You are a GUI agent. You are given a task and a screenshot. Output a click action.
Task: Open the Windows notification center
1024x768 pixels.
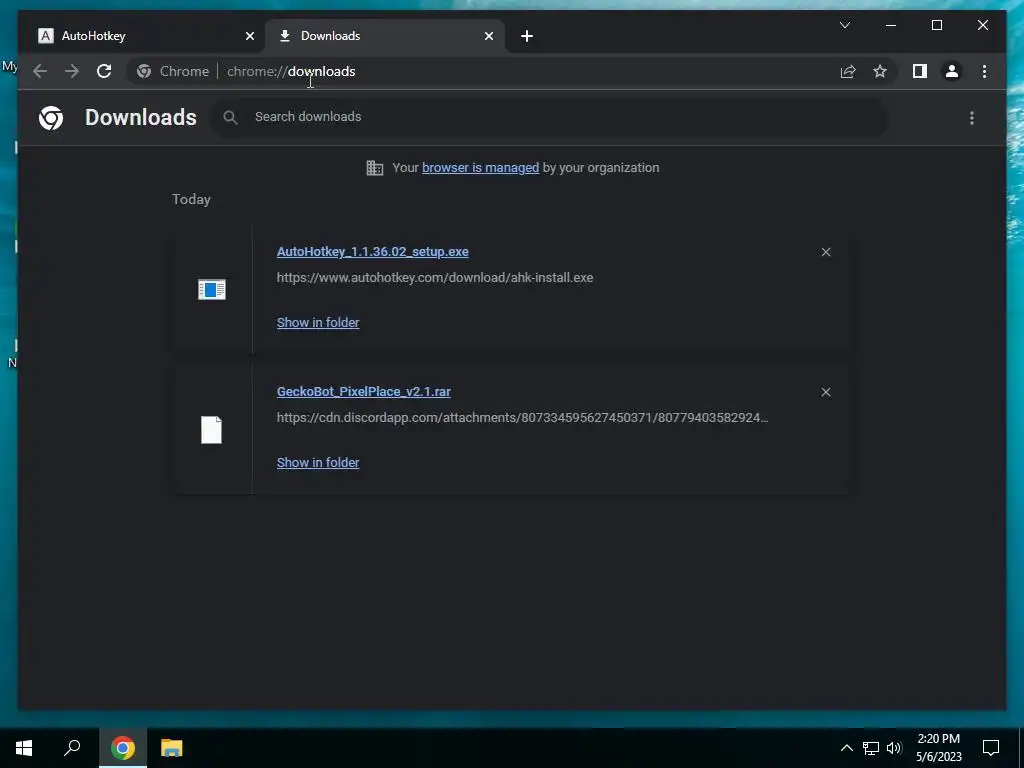(991, 748)
